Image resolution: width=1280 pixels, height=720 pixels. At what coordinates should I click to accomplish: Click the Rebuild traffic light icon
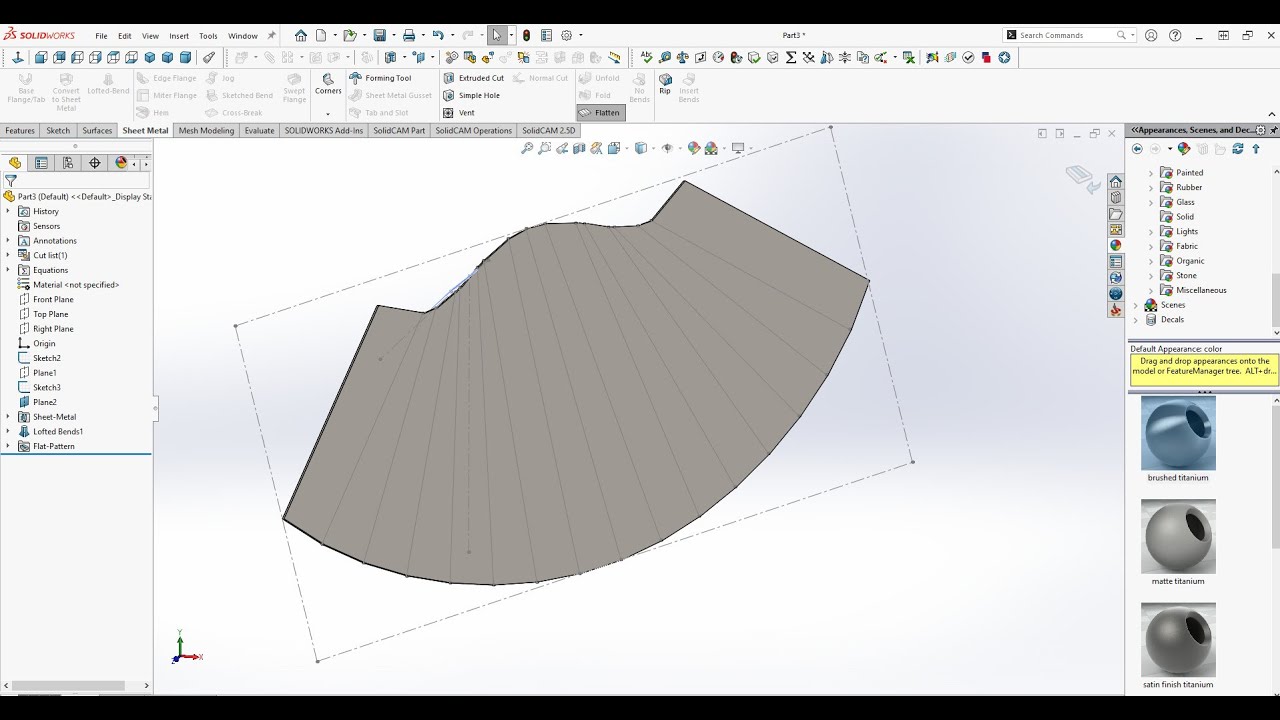pyautogui.click(x=527, y=35)
